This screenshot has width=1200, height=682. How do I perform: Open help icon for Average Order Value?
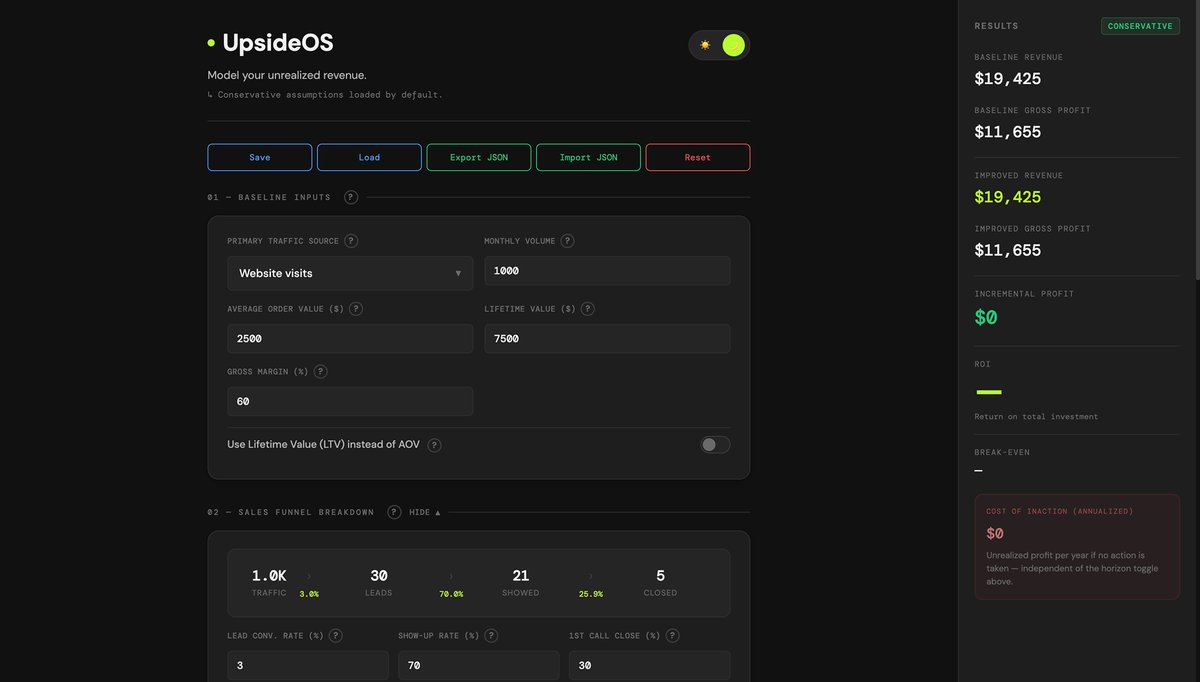pos(356,309)
